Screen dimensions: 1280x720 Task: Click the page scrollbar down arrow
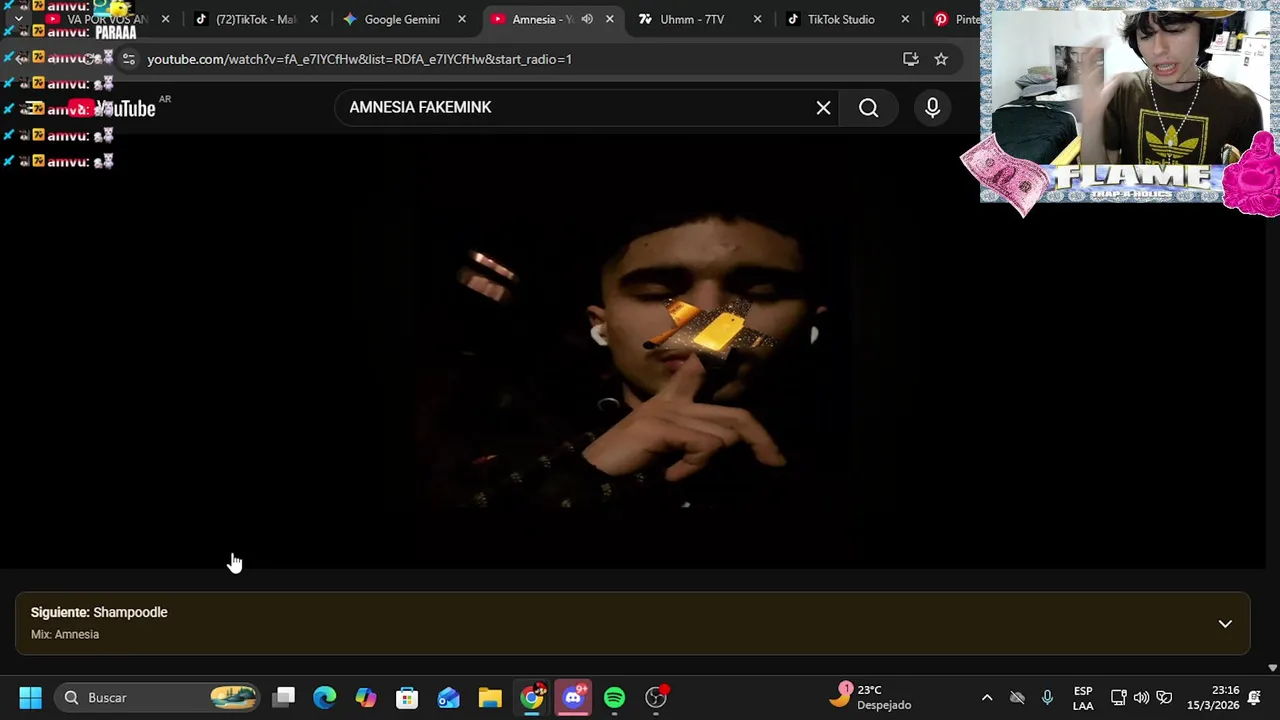[x=1272, y=667]
